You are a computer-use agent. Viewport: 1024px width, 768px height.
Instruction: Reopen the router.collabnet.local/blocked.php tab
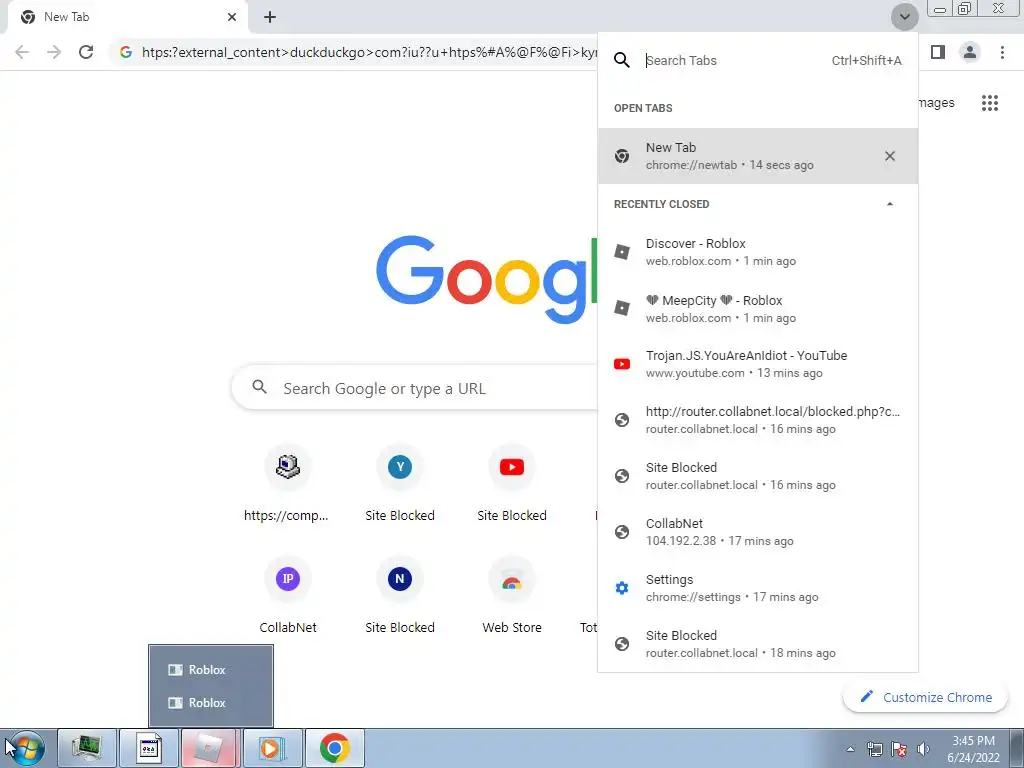click(758, 420)
